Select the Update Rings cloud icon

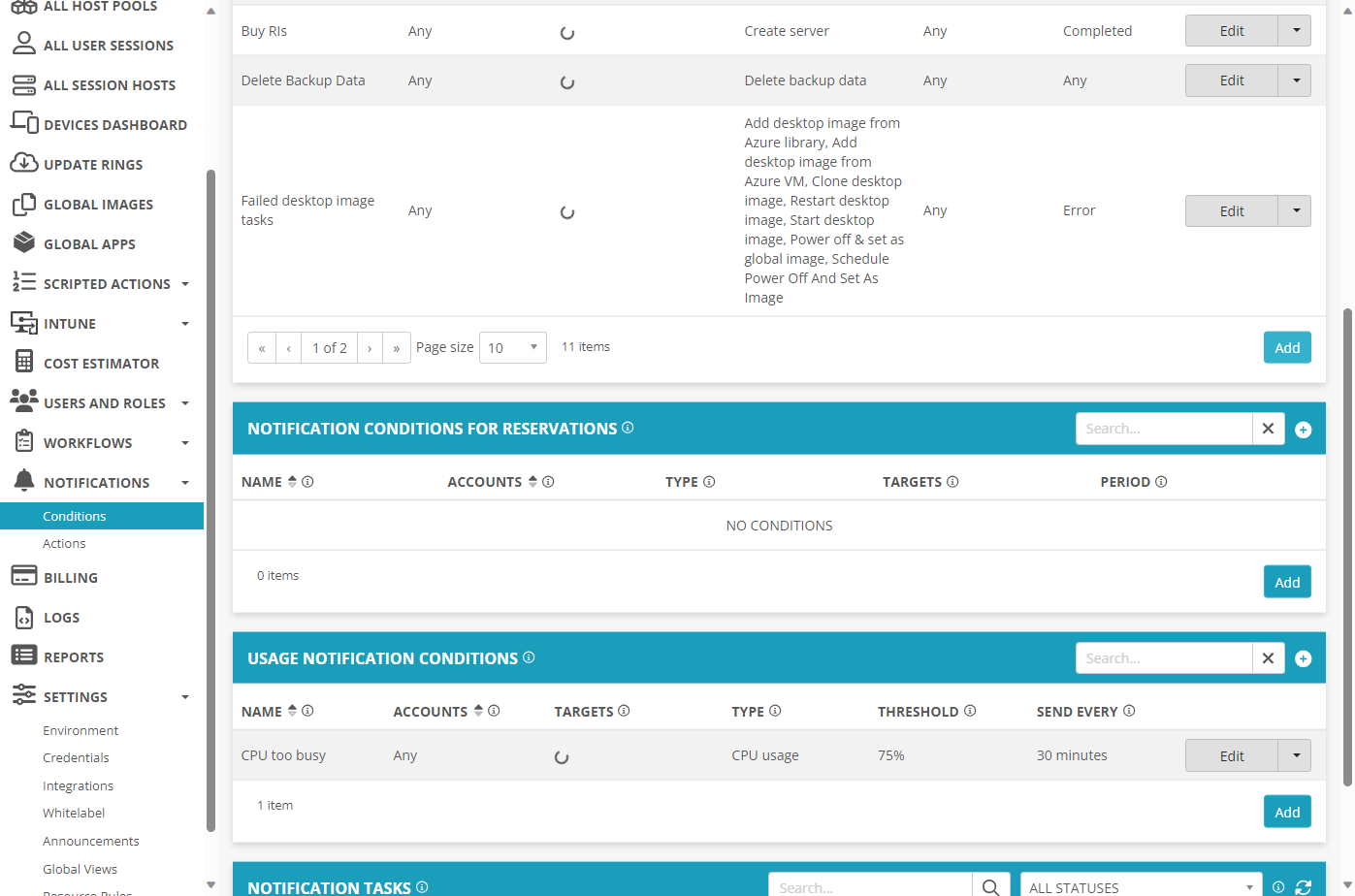click(x=24, y=163)
